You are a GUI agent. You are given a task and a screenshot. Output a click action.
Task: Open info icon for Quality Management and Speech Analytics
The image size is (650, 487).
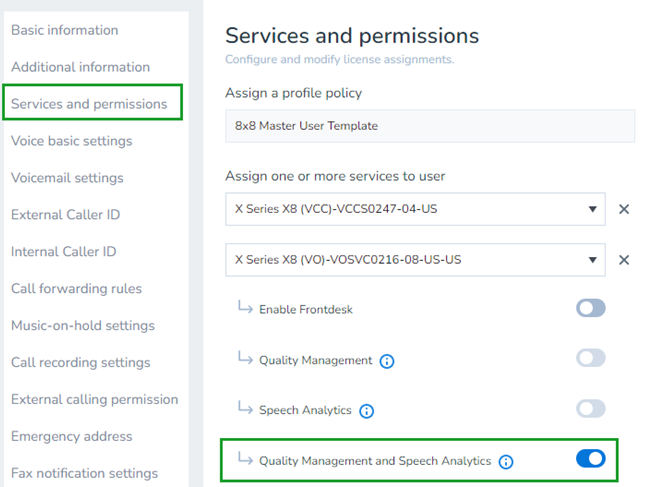506,462
